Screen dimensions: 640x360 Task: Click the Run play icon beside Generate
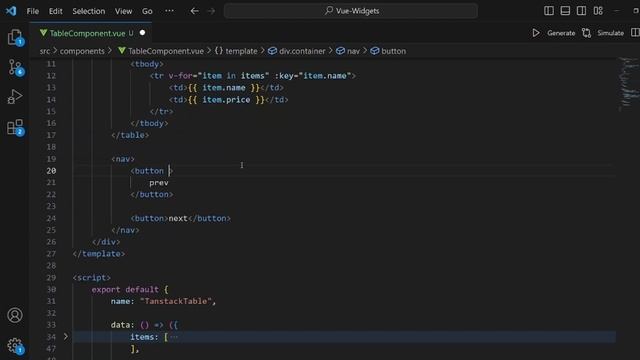click(x=536, y=33)
